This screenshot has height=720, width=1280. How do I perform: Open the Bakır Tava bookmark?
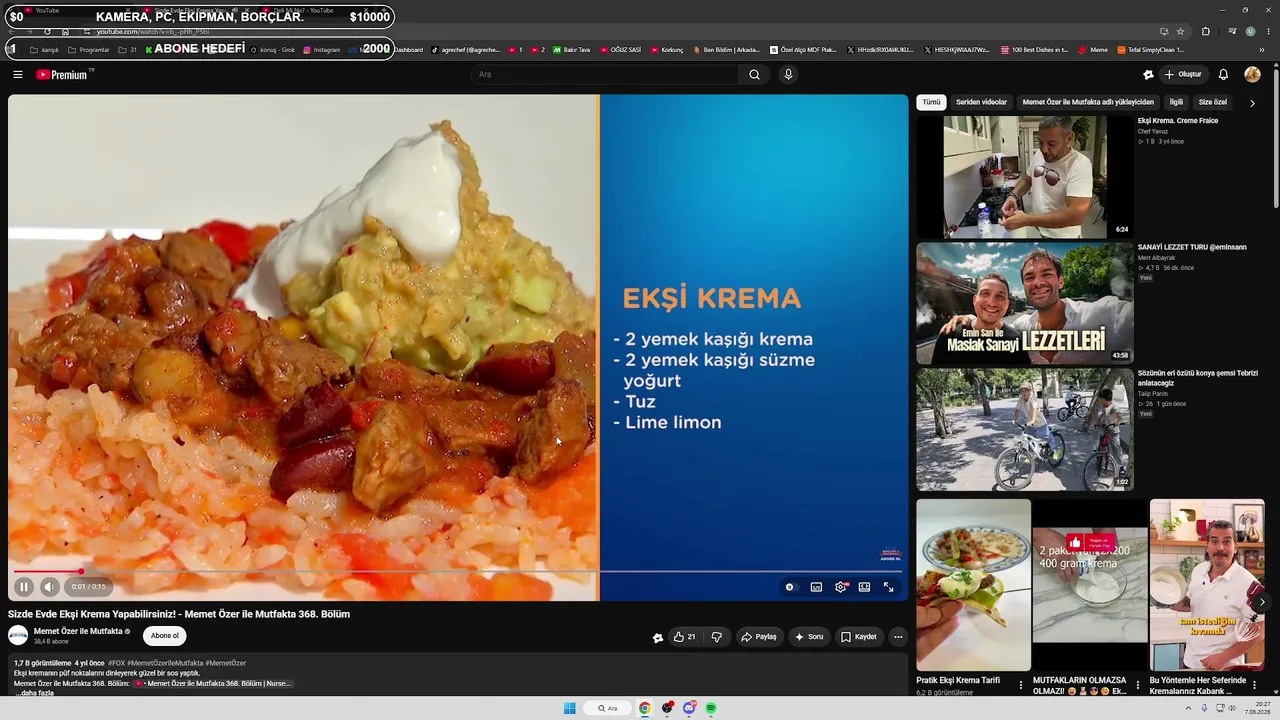tap(570, 50)
